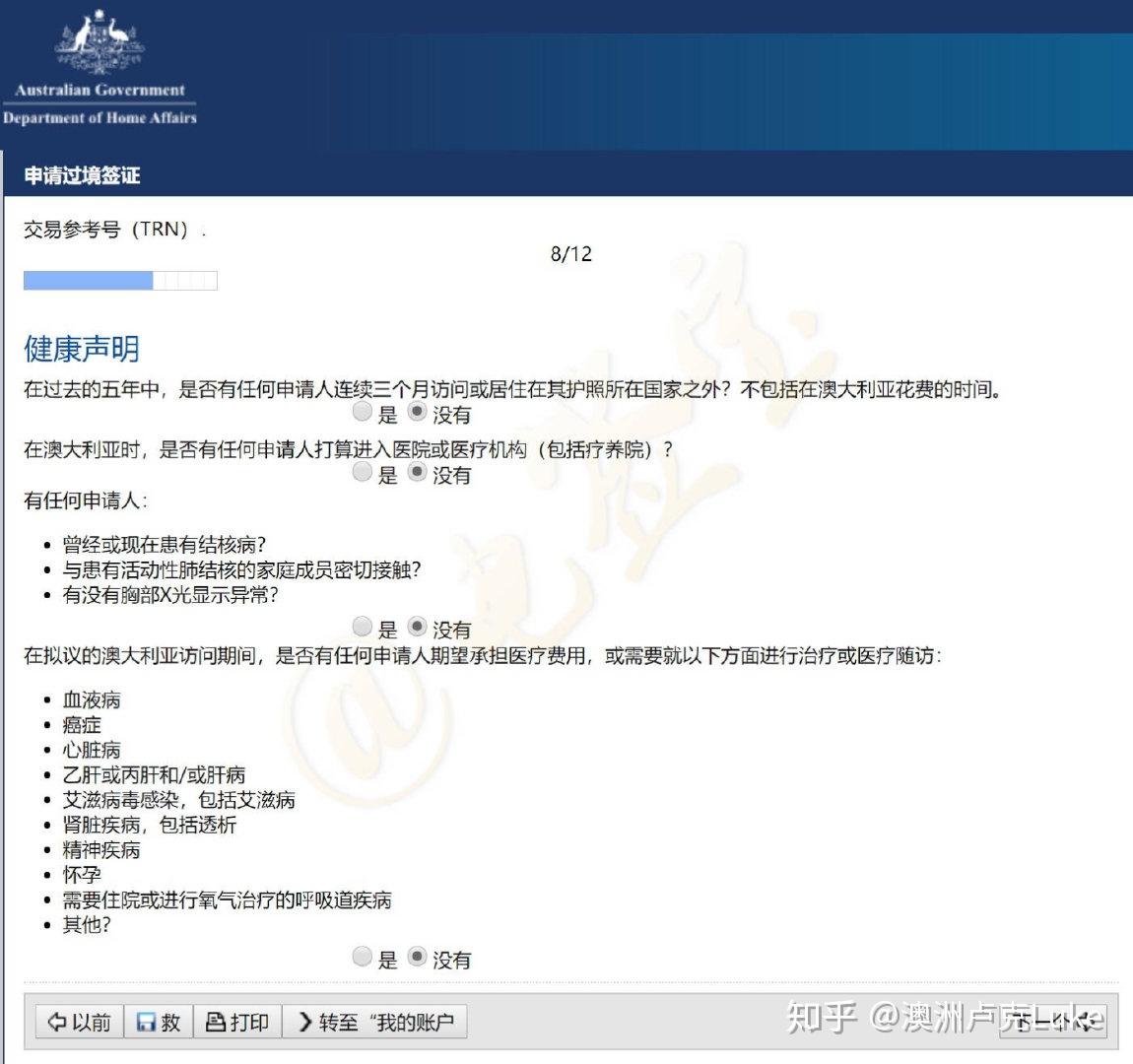This screenshot has height=1064, width=1133.
Task: Save the form with the 救 button
Action: (x=159, y=1022)
